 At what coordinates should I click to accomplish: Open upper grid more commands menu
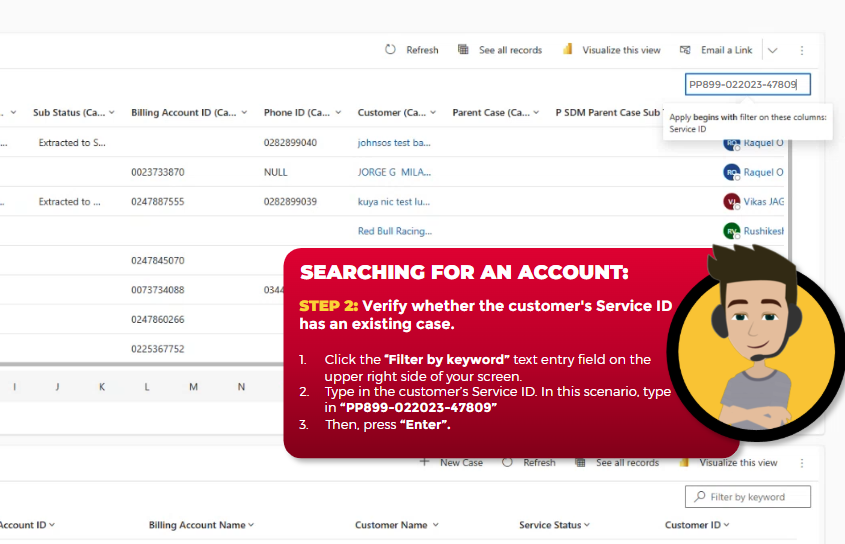(802, 50)
